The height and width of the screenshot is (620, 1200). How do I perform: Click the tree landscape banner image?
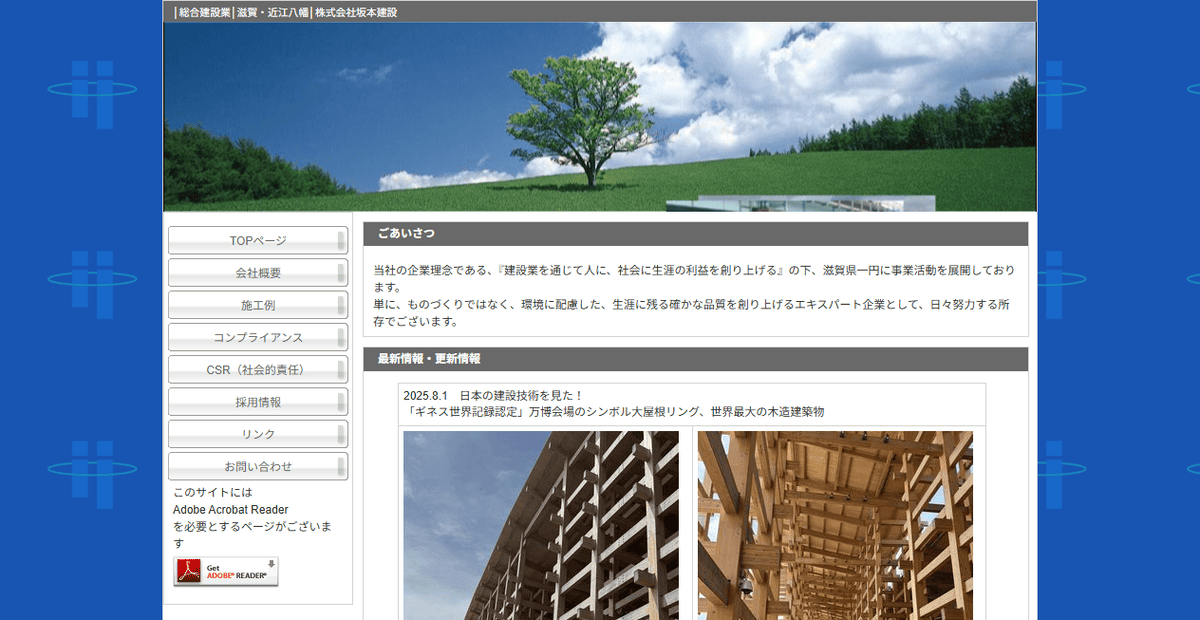click(x=600, y=115)
